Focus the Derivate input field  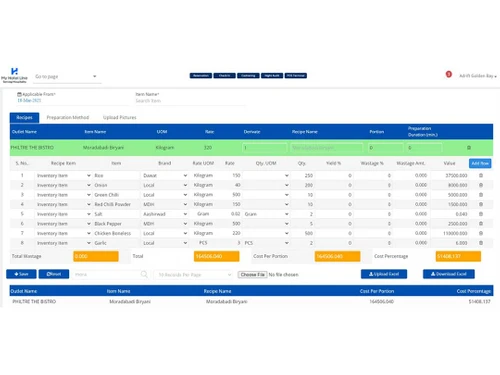pyautogui.click(x=264, y=148)
